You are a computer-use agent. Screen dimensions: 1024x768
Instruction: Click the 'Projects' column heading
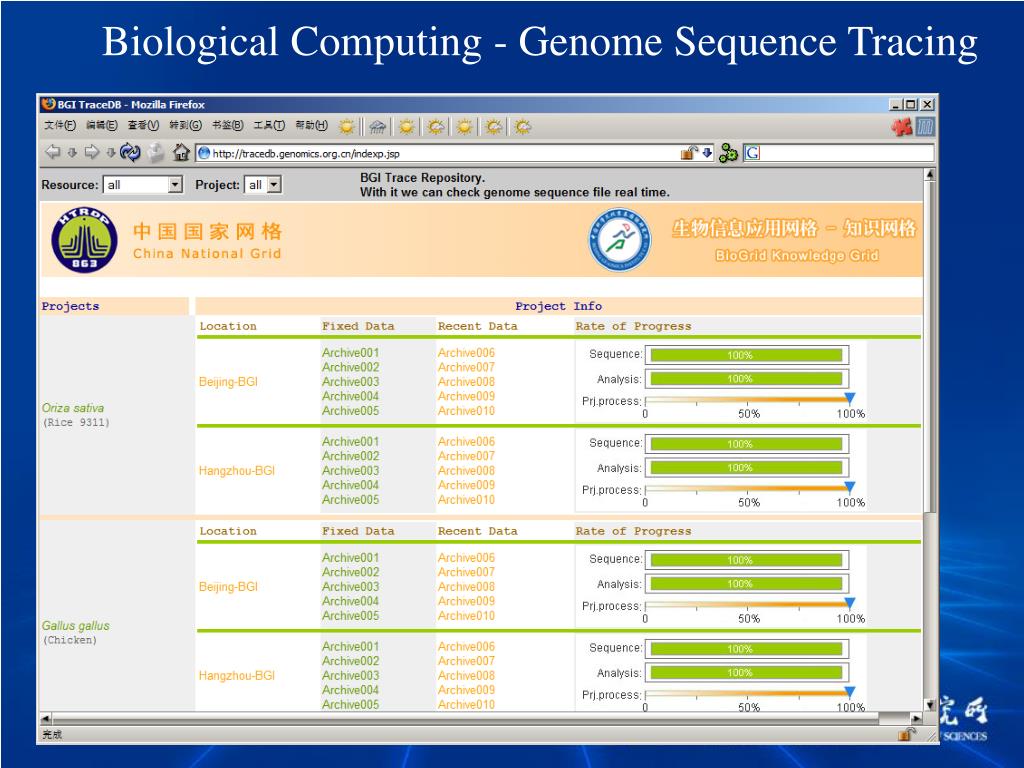point(71,306)
